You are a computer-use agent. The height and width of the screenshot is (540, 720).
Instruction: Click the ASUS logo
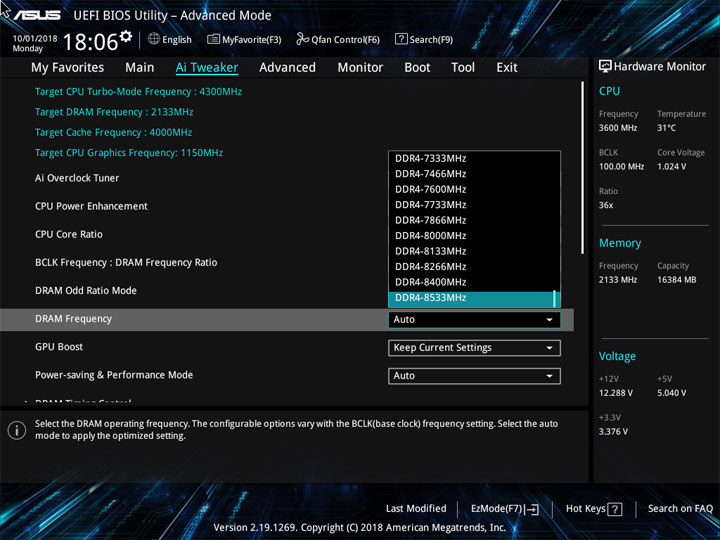[x=37, y=15]
